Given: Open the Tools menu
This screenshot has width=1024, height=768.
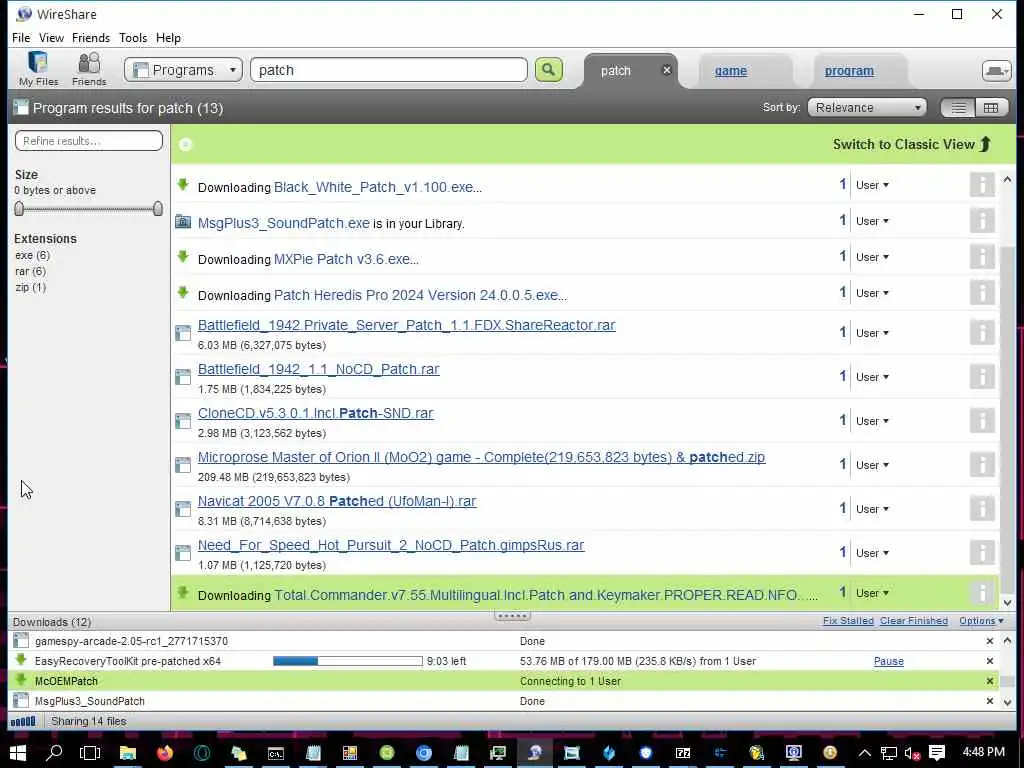Looking at the screenshot, I should tap(133, 38).
